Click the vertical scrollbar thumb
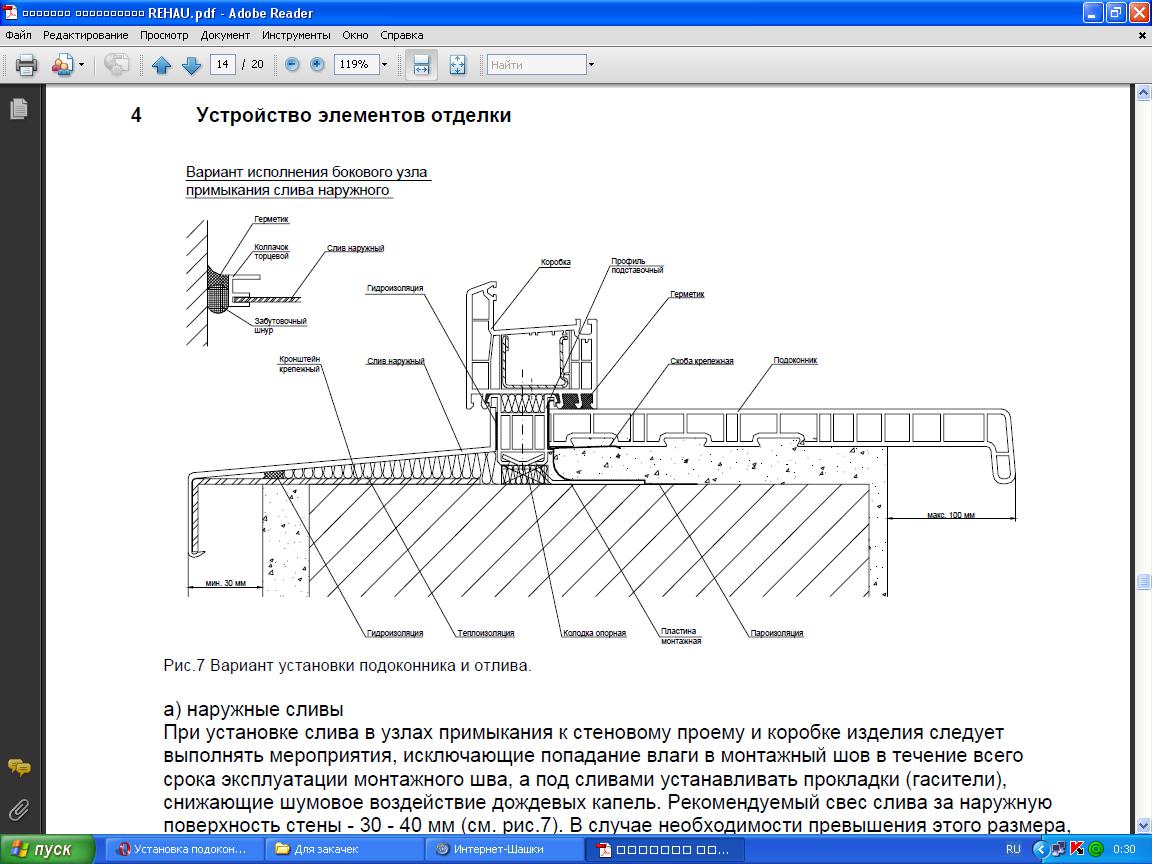 click(1143, 581)
